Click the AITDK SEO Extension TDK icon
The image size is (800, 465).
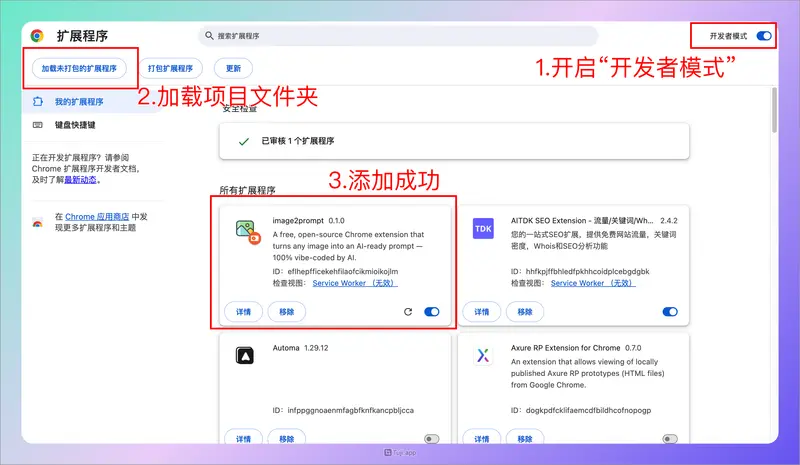pos(483,229)
